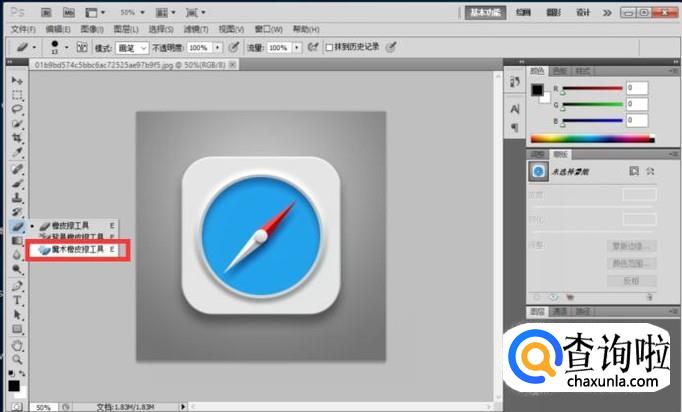Toggle tablet pressure for opacity icon

[x=234, y=47]
